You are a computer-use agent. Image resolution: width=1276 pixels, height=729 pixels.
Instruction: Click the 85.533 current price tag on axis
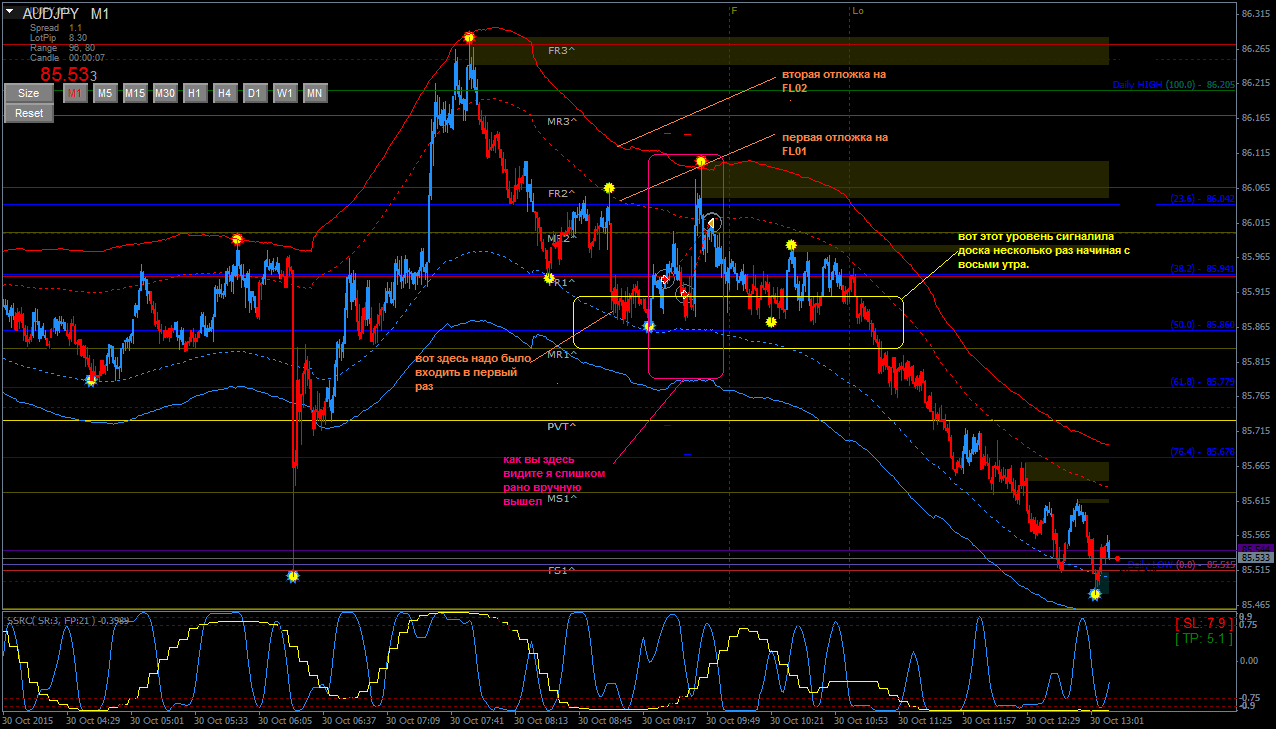point(1256,557)
